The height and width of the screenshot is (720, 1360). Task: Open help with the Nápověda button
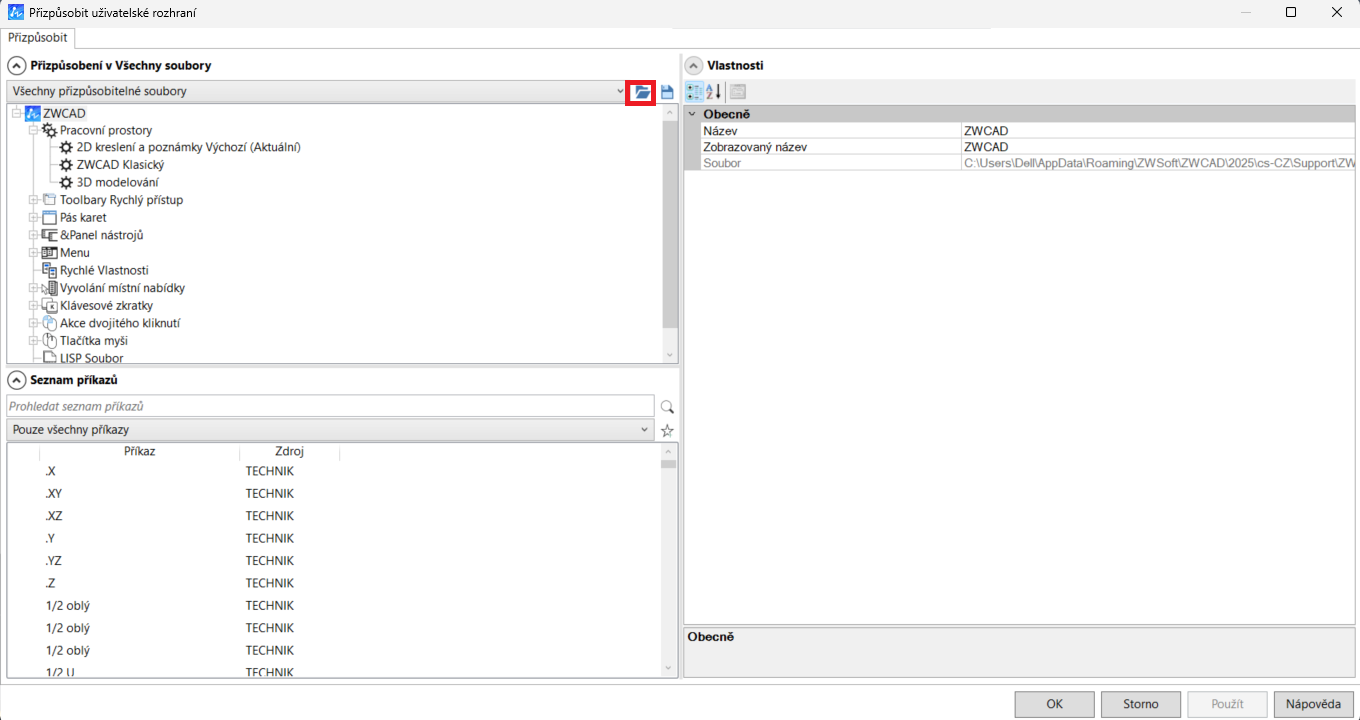(x=1314, y=704)
